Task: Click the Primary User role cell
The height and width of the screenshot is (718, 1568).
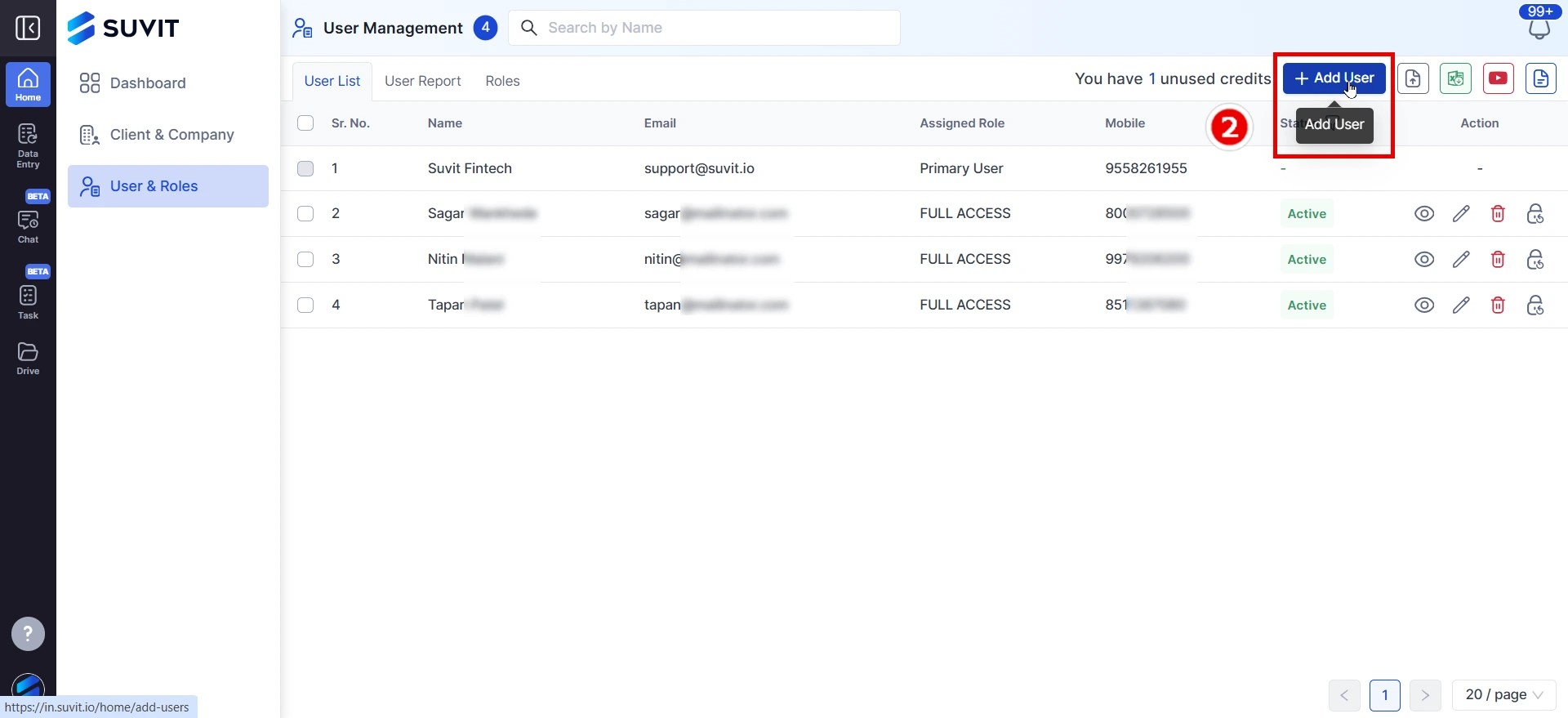Action: point(961,168)
